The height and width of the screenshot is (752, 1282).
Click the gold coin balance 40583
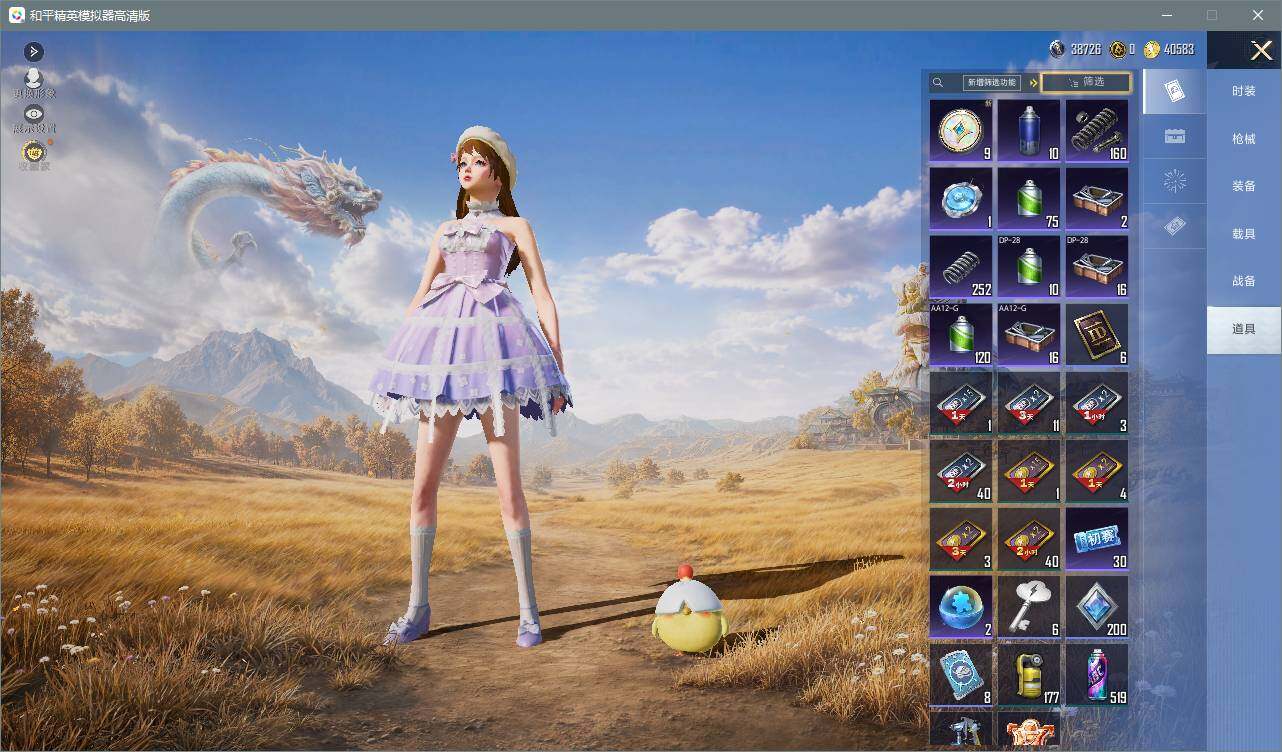(x=1169, y=49)
